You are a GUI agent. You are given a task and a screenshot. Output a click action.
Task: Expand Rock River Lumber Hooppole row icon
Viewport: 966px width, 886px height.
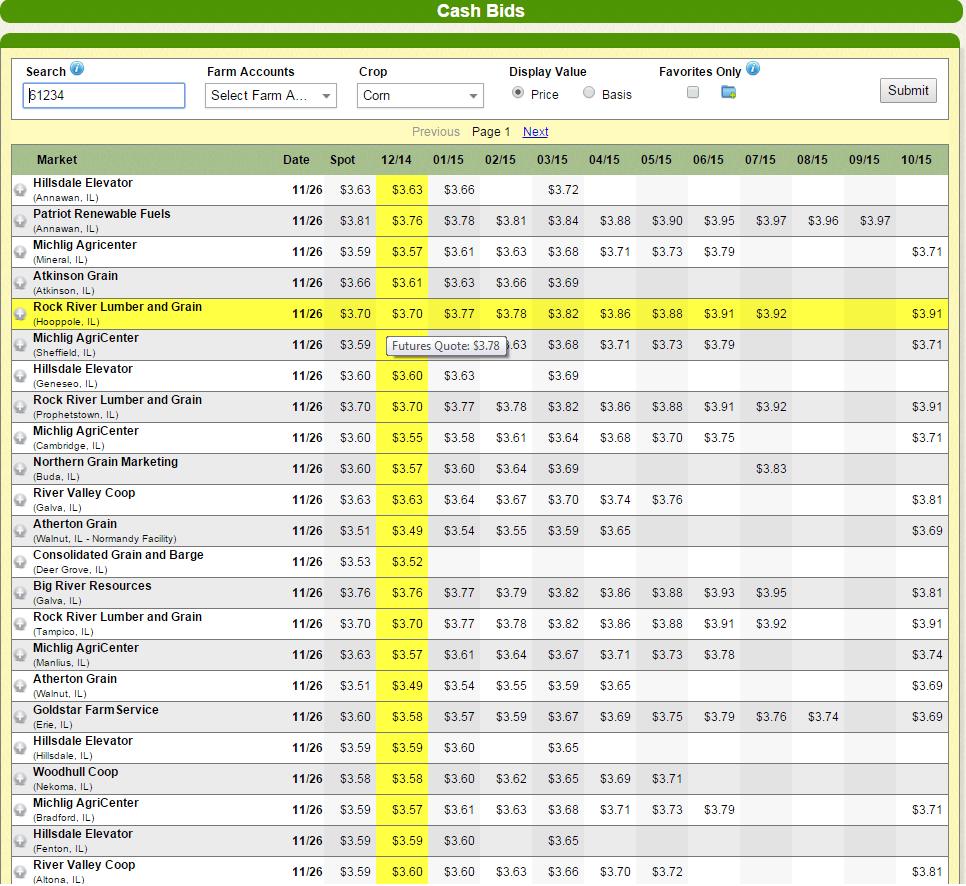(20, 314)
